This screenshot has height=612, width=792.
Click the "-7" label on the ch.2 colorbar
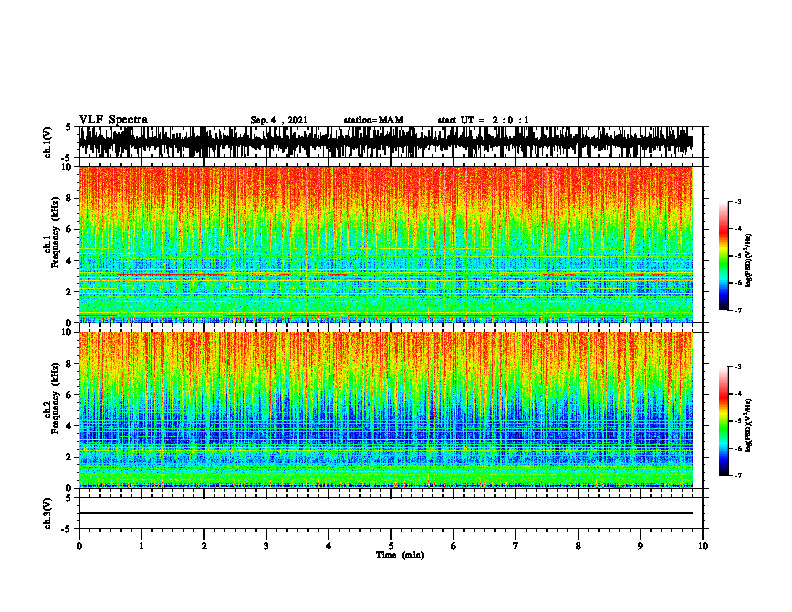click(x=737, y=475)
